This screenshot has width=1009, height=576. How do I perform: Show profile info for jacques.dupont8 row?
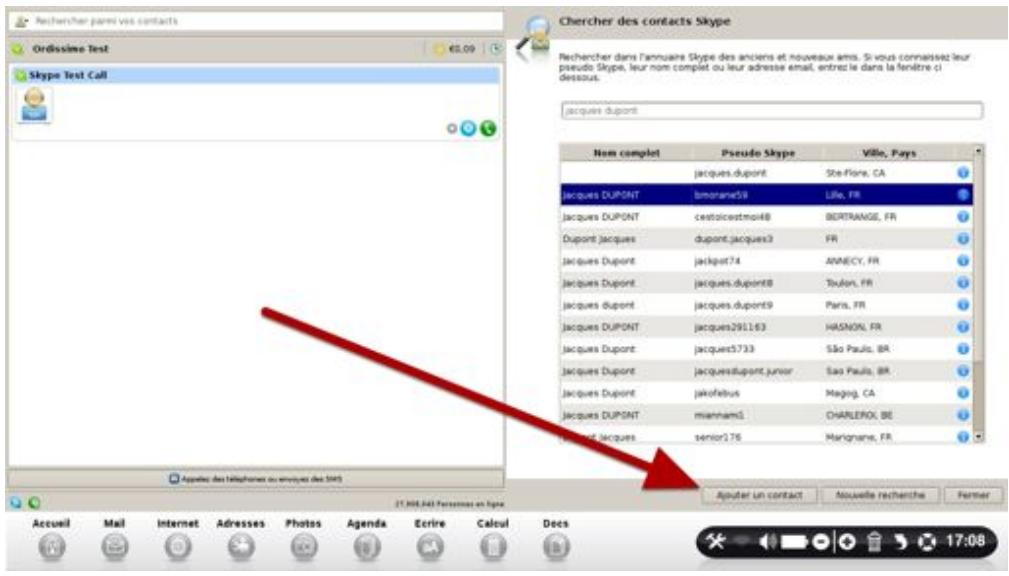point(963,283)
